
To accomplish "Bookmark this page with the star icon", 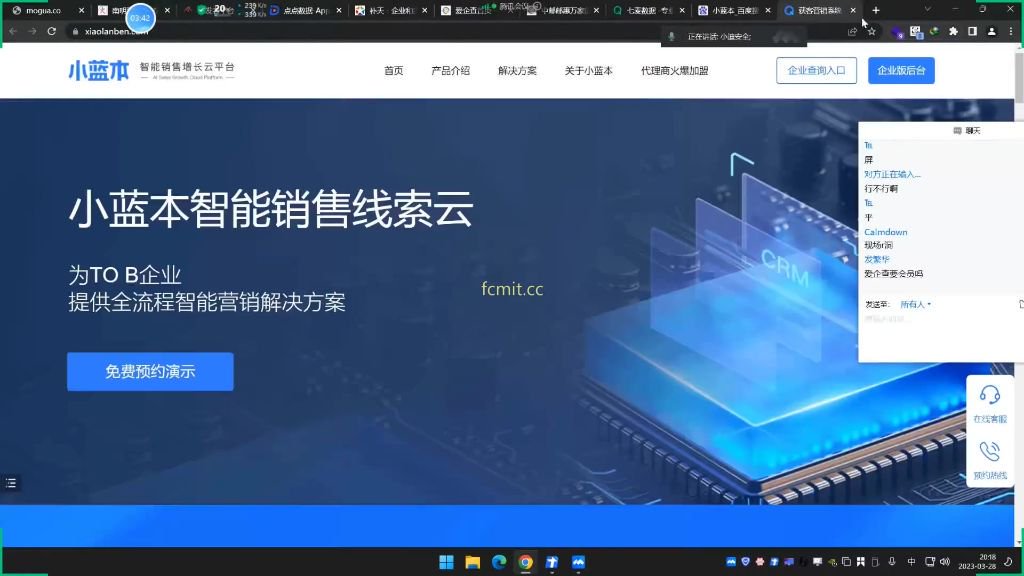I will click(871, 31).
